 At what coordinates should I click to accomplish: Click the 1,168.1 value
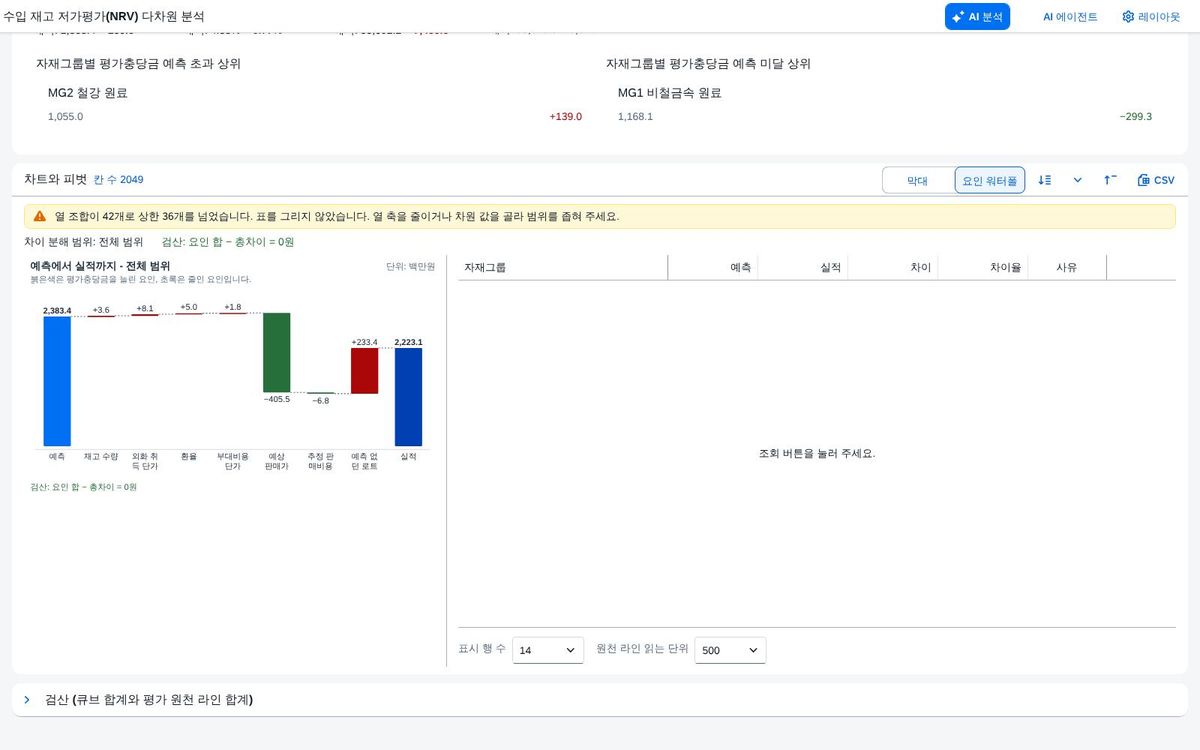click(x=635, y=117)
